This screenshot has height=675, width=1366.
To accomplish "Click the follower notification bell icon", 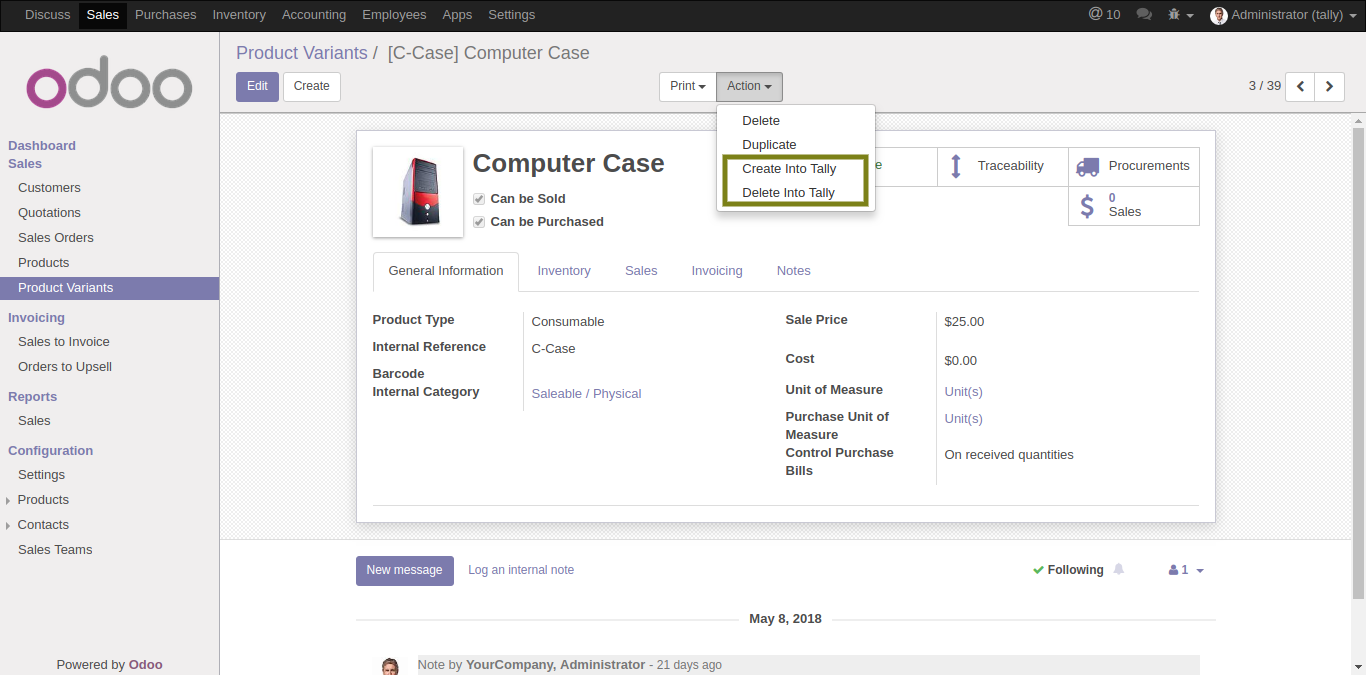I will [1119, 569].
